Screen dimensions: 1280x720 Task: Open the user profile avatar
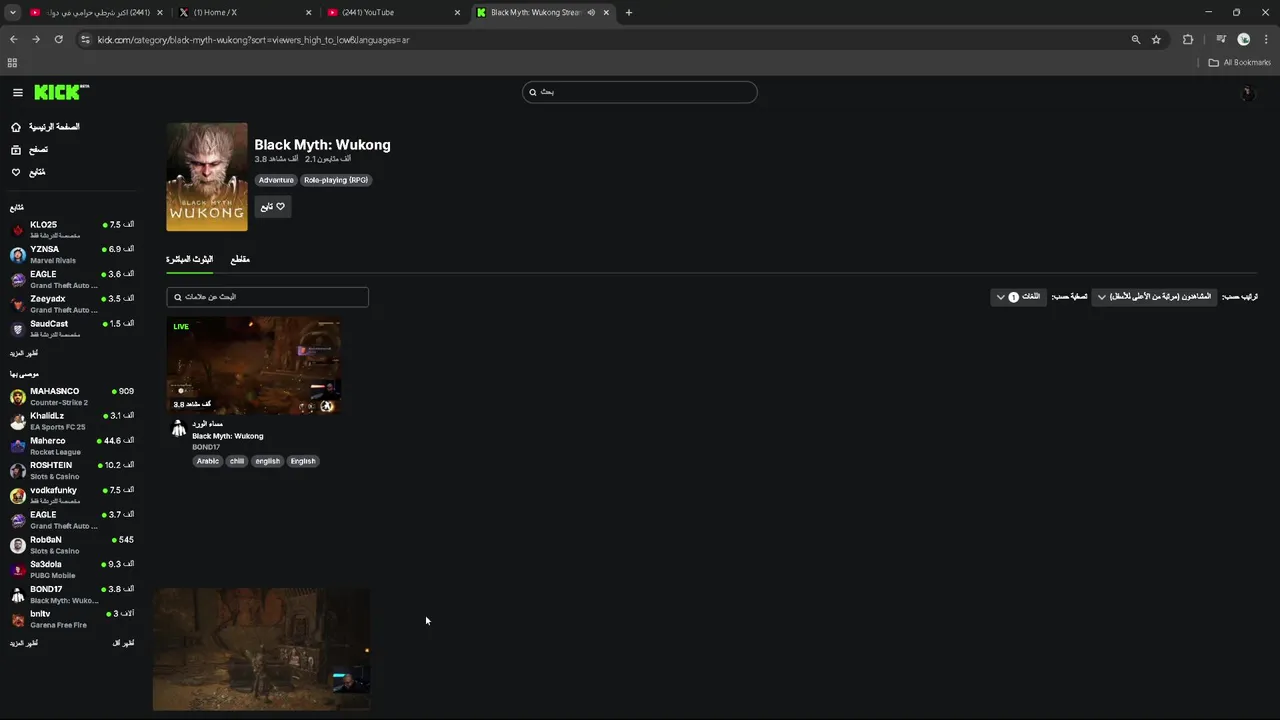click(x=1247, y=93)
